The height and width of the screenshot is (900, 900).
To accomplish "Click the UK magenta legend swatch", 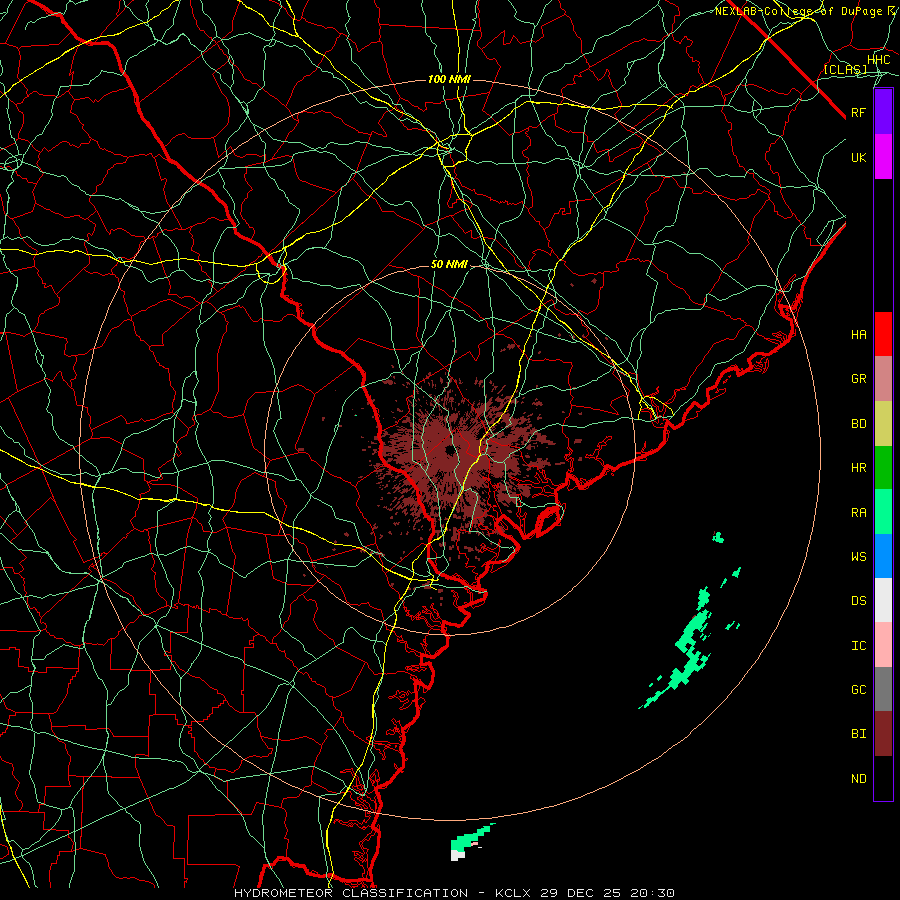I will point(883,157).
